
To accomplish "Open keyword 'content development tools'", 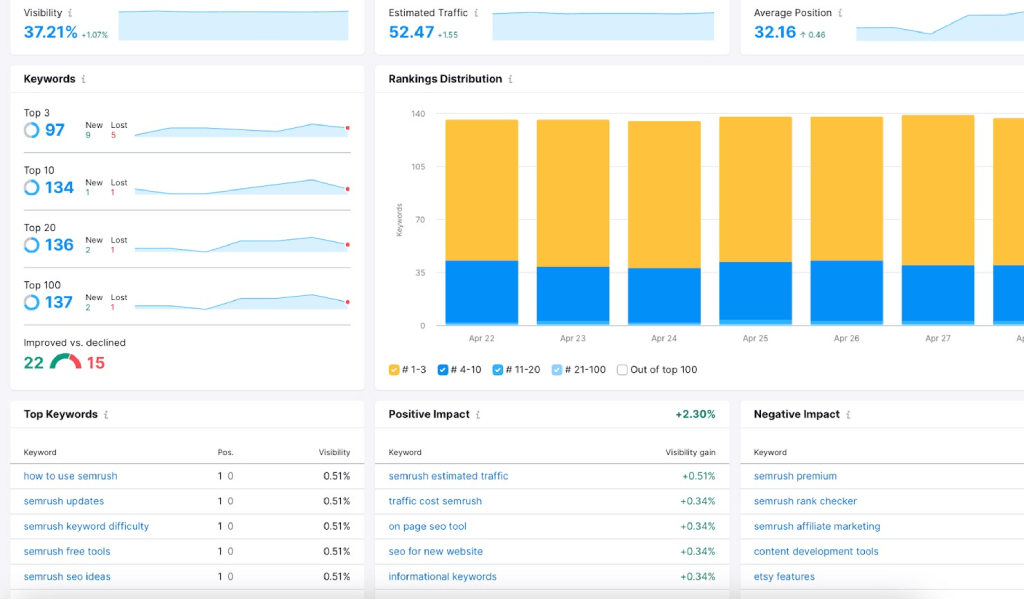I will 816,552.
